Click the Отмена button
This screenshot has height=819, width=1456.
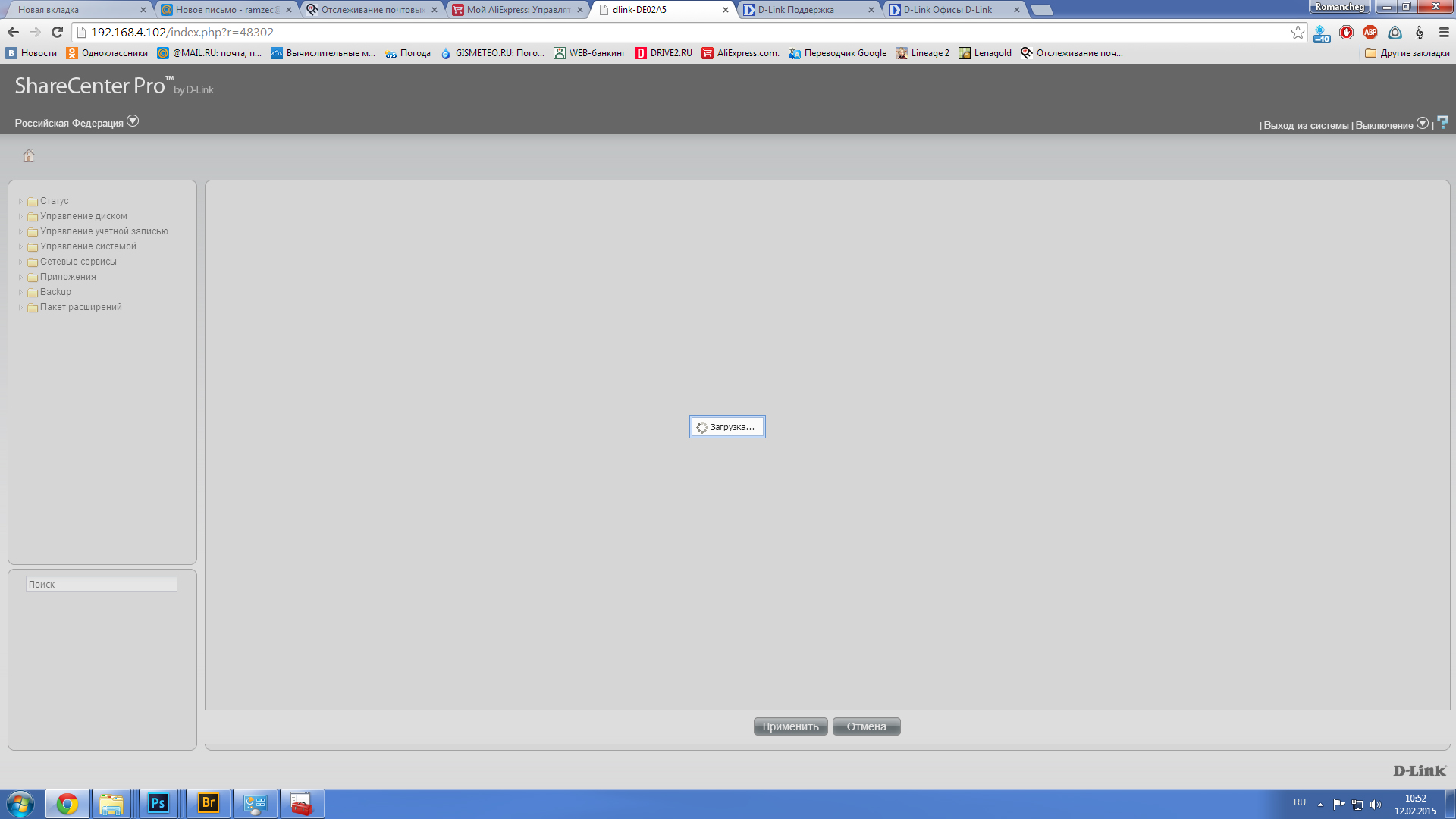[x=866, y=726]
